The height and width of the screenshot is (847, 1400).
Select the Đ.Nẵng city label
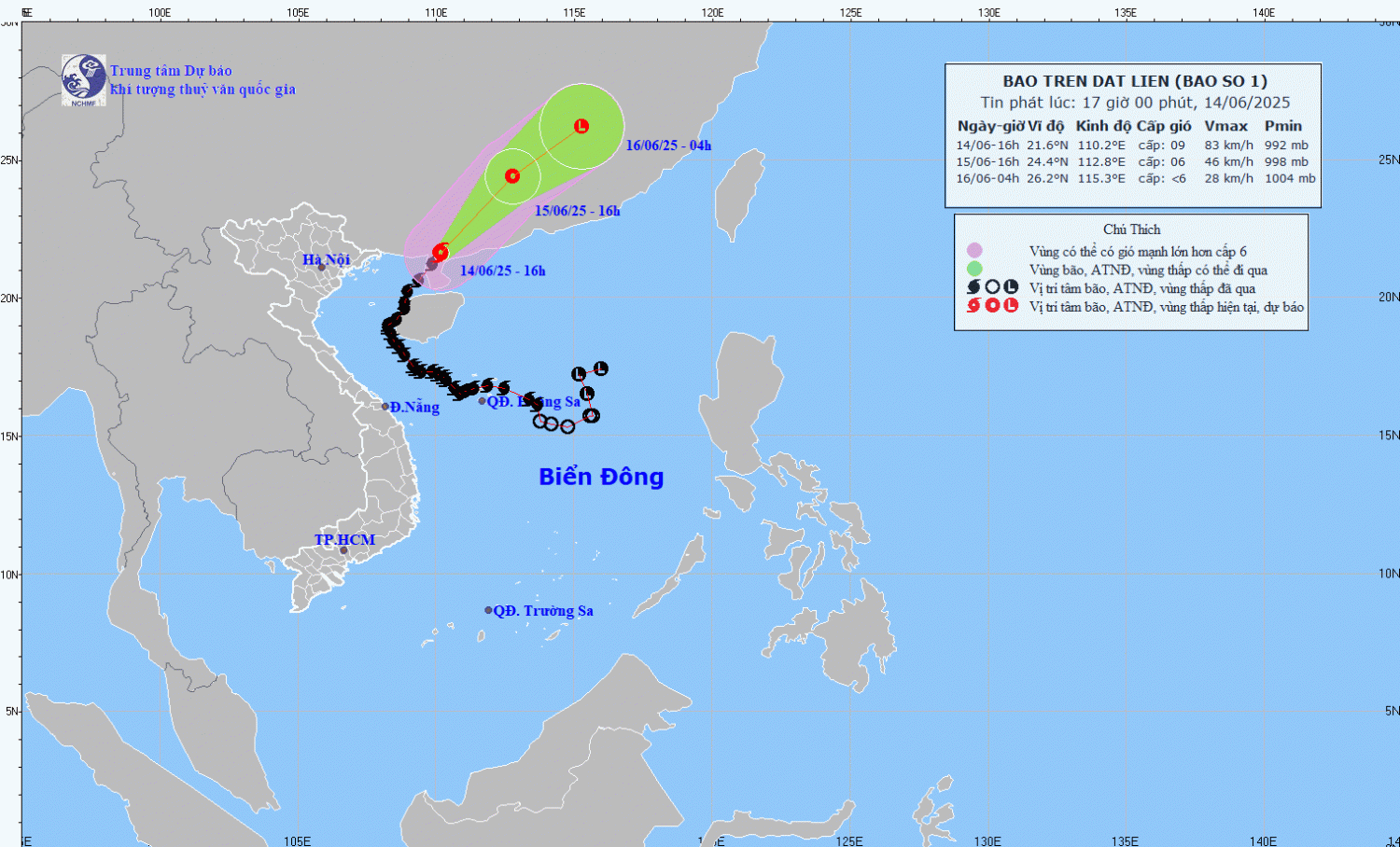(414, 407)
